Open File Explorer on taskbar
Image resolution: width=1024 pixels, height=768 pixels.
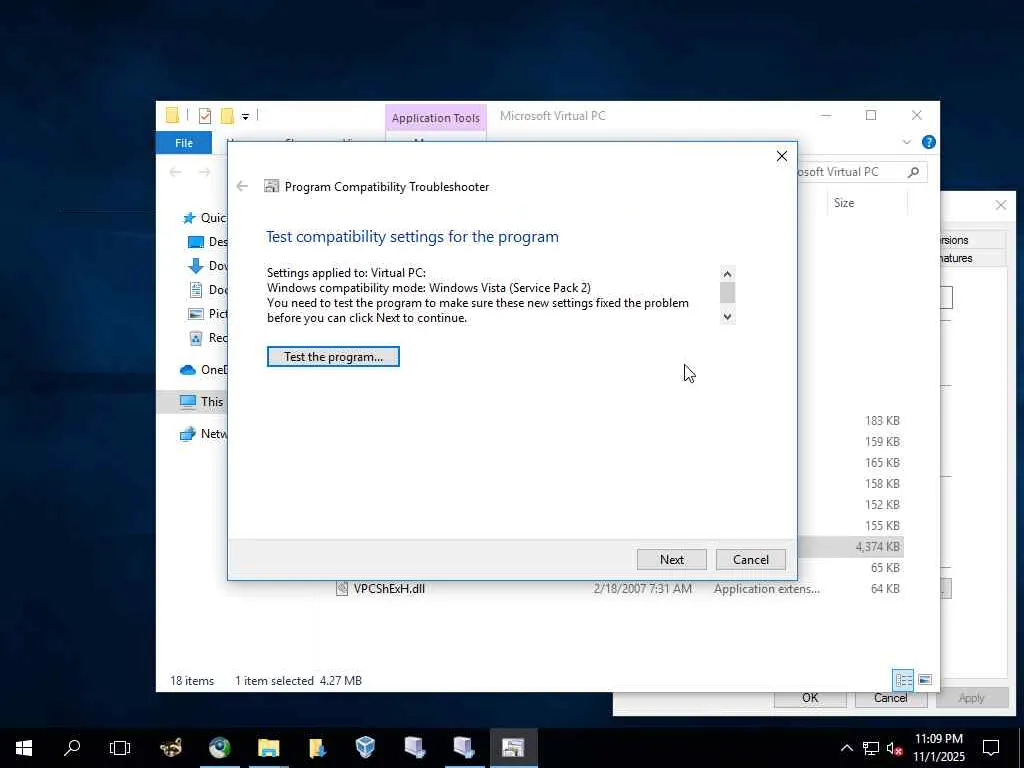[268, 748]
